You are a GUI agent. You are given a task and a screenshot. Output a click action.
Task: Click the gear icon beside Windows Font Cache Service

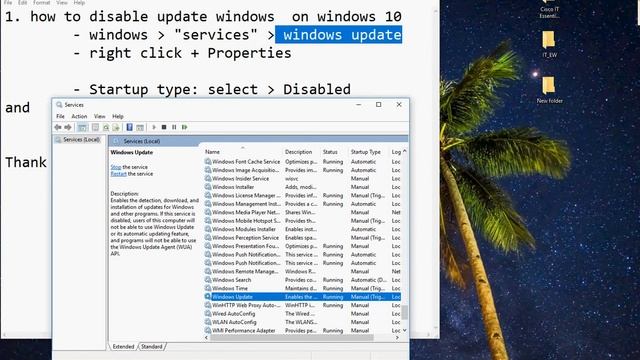tap(208, 162)
